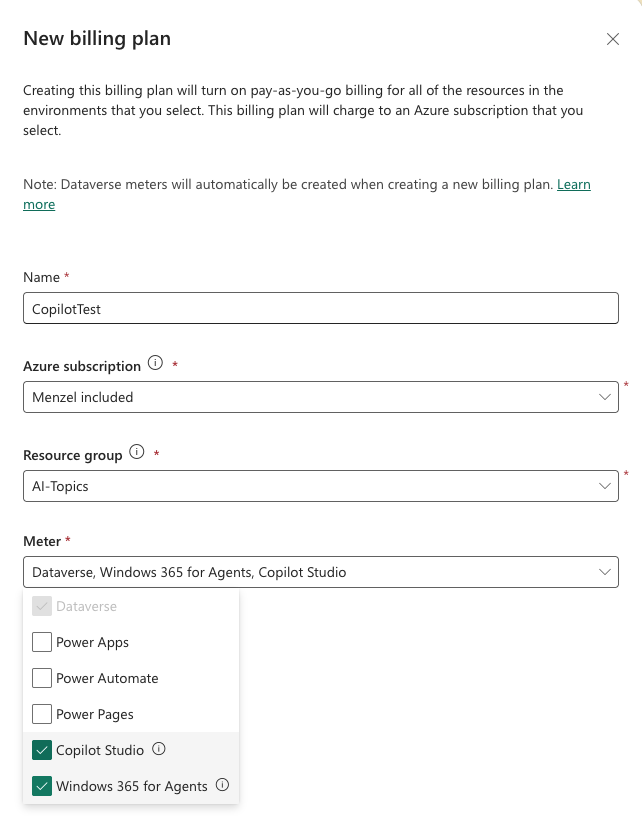The image size is (642, 816).
Task: Click the Meter field showing selected meters
Action: point(300,572)
